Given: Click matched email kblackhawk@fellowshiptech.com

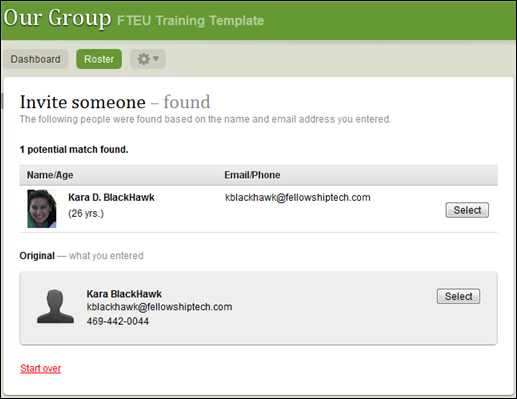Looking at the screenshot, I should [x=298, y=197].
